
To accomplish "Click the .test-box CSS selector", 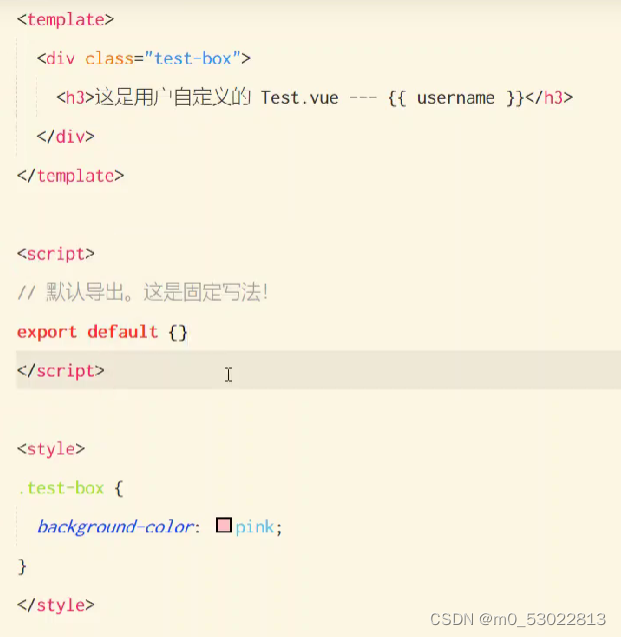I will point(61,488).
